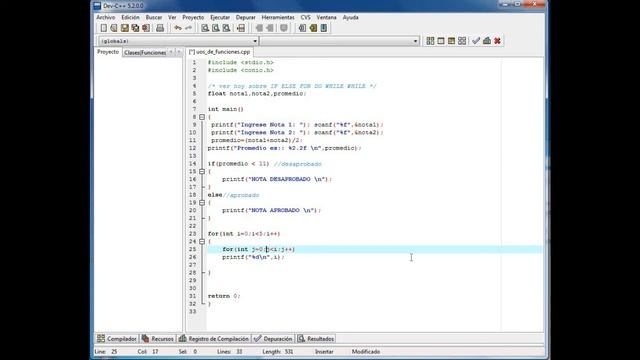Click the Go to line toolbar icon
Screen dimensions: 640x360
point(241,28)
